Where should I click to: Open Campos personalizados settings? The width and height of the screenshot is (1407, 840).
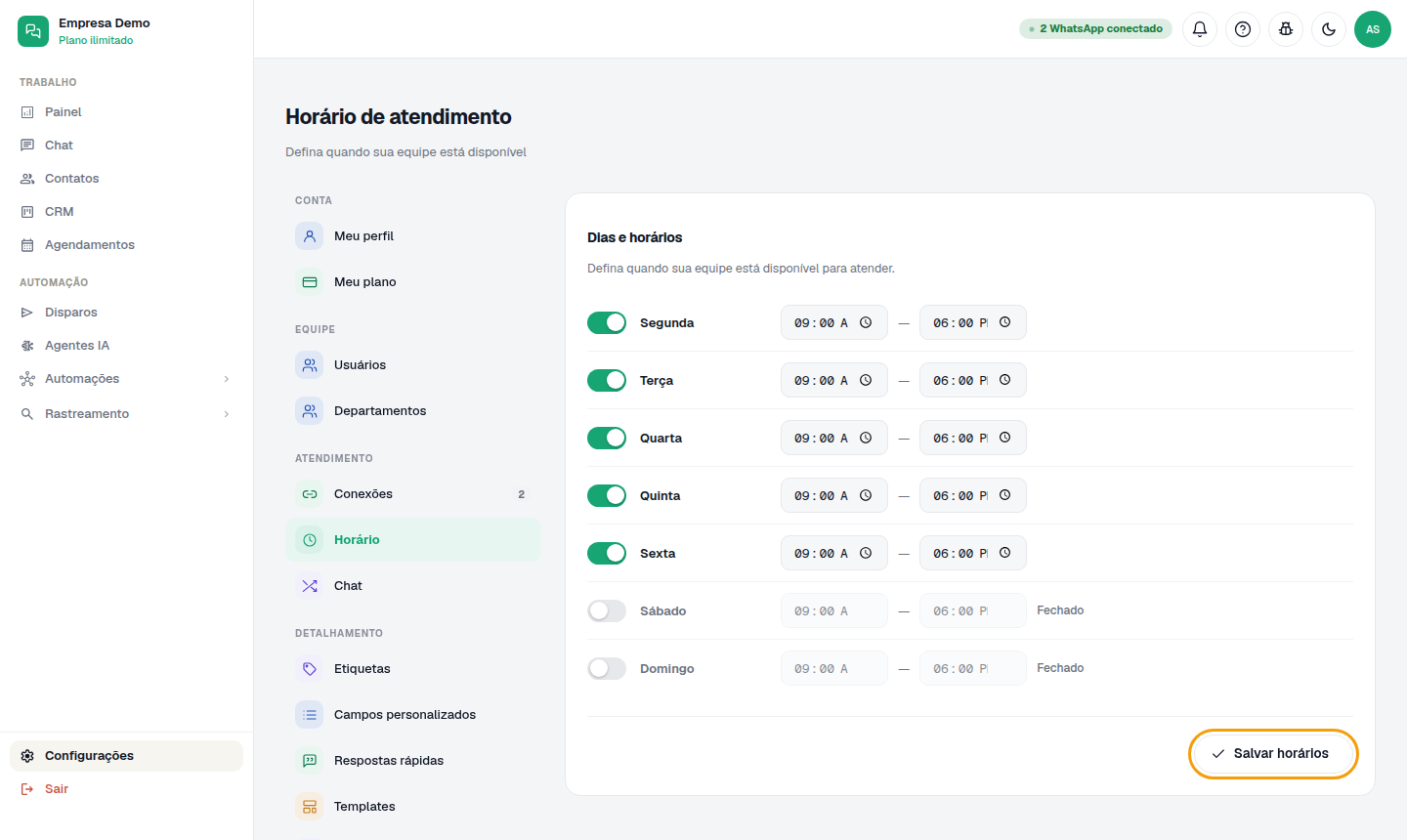pyautogui.click(x=412, y=715)
